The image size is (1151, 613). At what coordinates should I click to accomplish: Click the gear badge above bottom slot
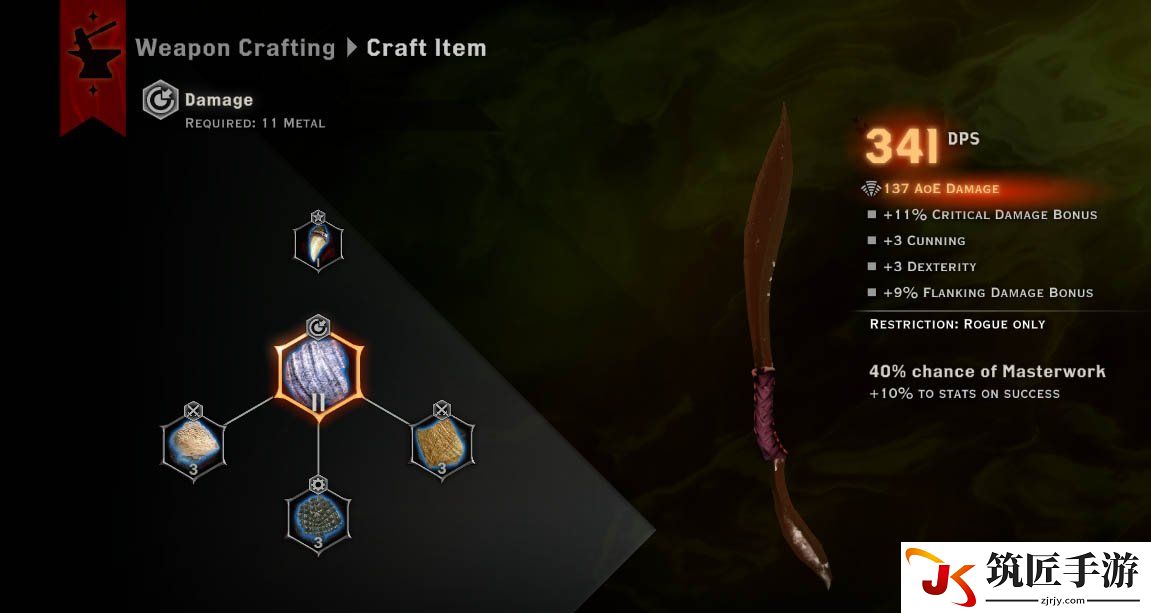(318, 484)
